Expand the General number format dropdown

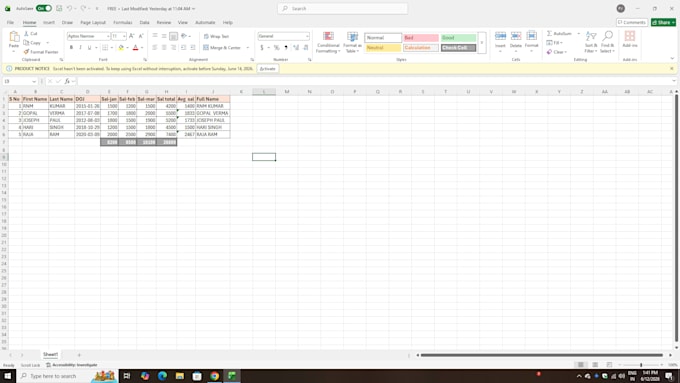coord(307,36)
